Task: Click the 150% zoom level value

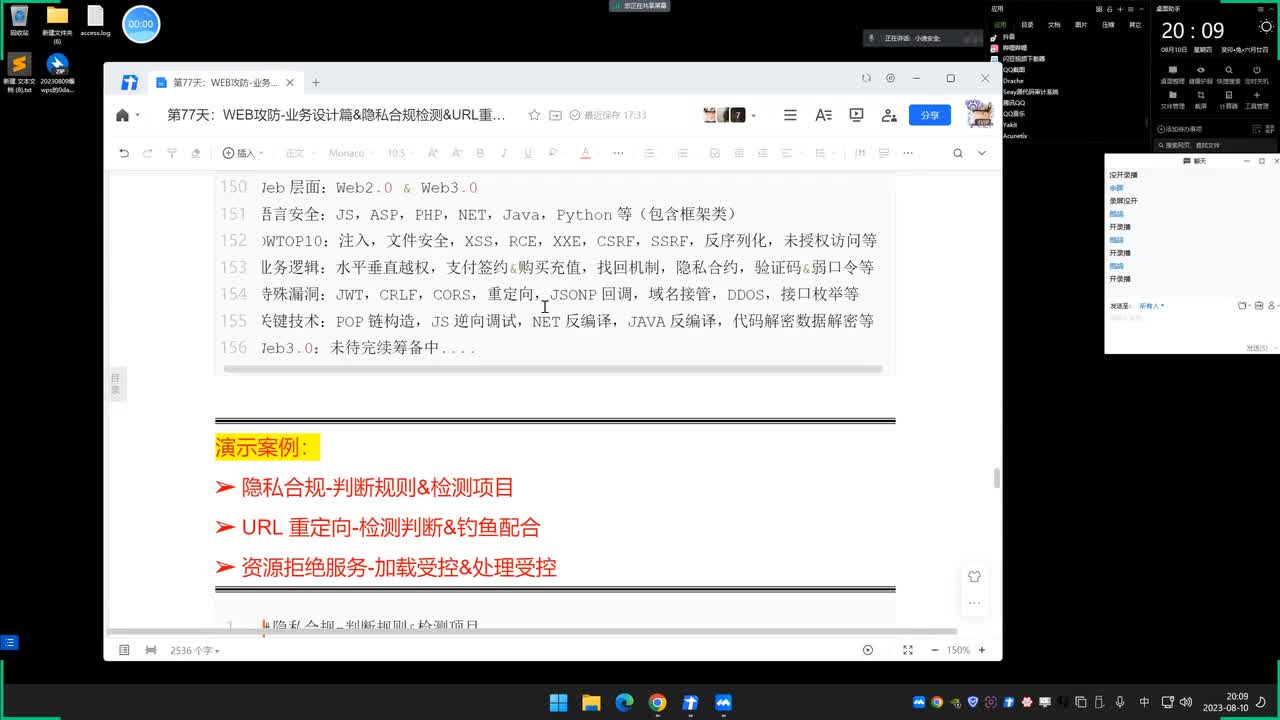Action: pos(958,650)
